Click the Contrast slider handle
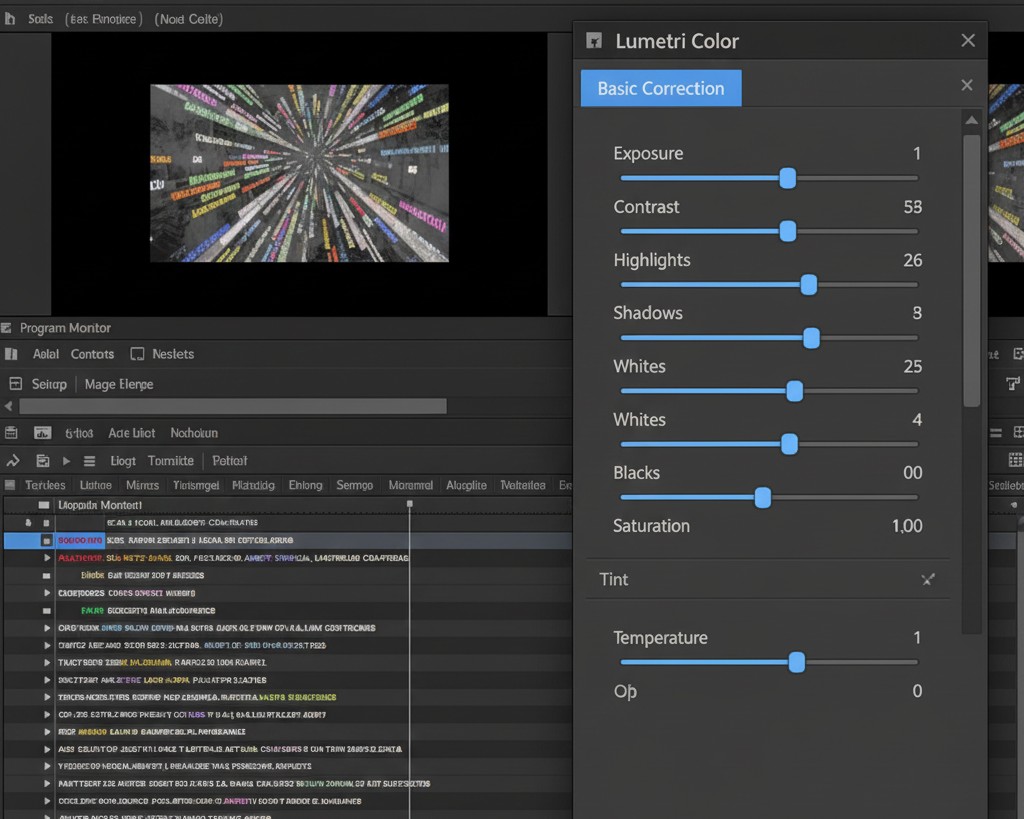 coord(787,231)
